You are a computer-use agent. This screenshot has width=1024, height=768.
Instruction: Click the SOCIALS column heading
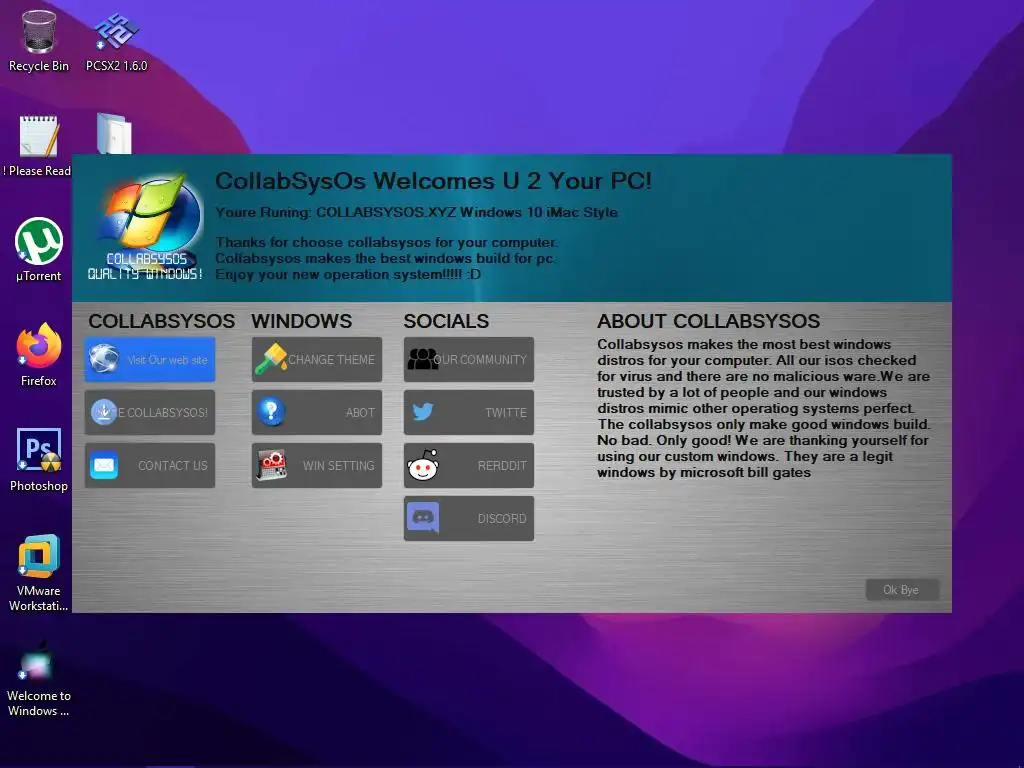pos(446,321)
